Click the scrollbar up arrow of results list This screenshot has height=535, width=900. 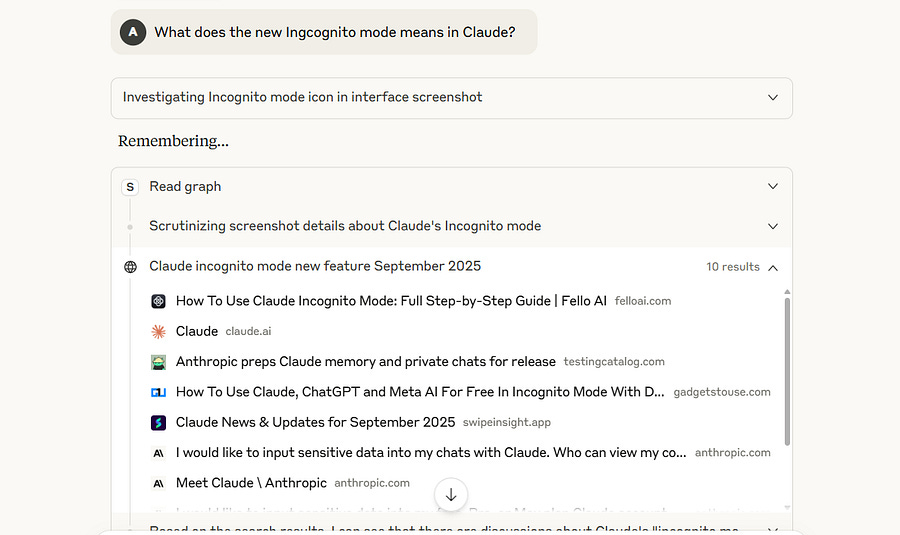[x=787, y=292]
